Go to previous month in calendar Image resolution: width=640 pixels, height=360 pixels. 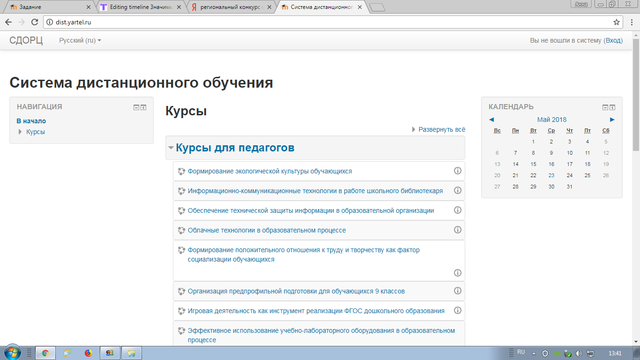[x=491, y=120]
